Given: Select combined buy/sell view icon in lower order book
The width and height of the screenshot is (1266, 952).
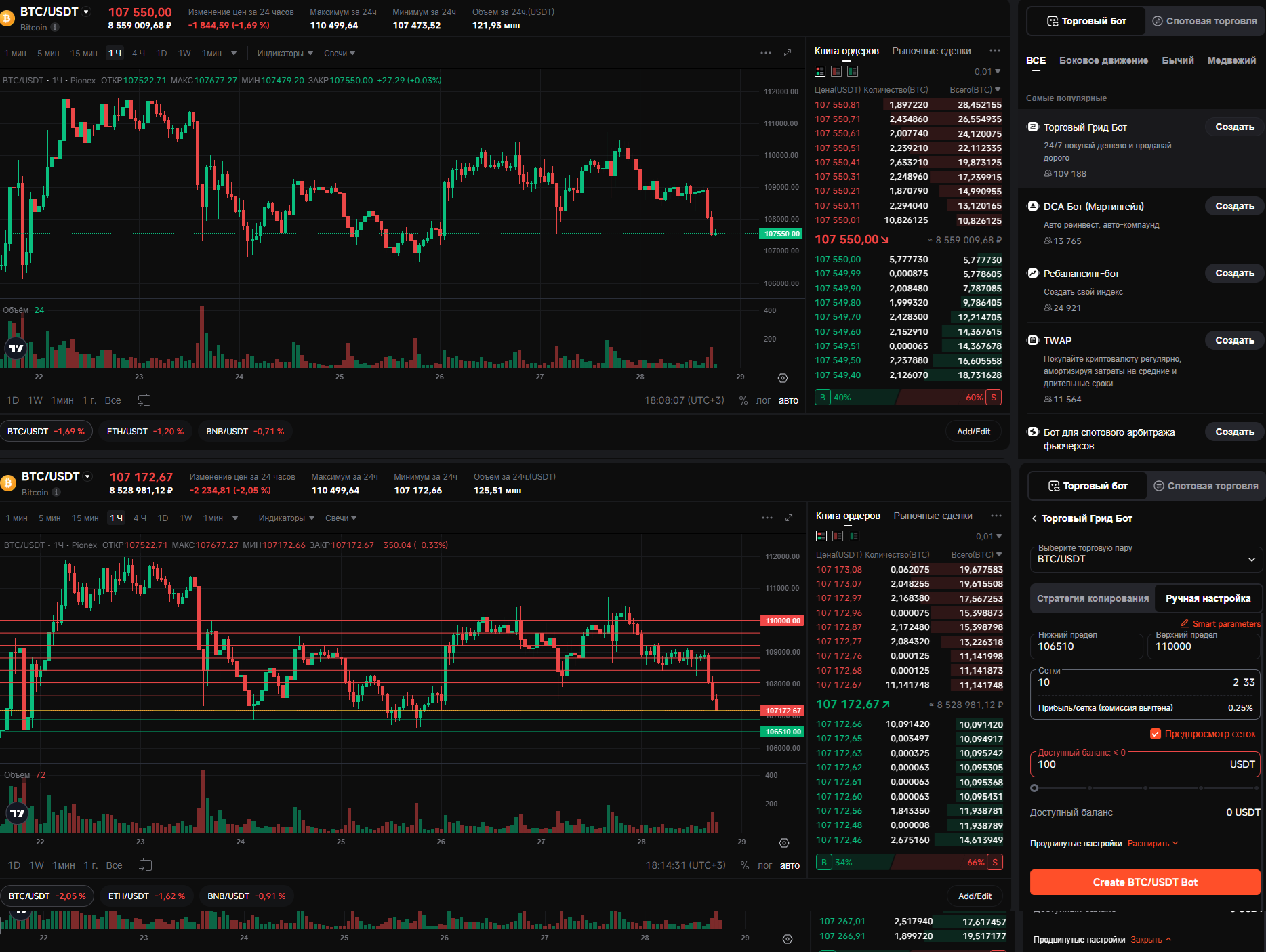Looking at the screenshot, I should tap(821, 536).
